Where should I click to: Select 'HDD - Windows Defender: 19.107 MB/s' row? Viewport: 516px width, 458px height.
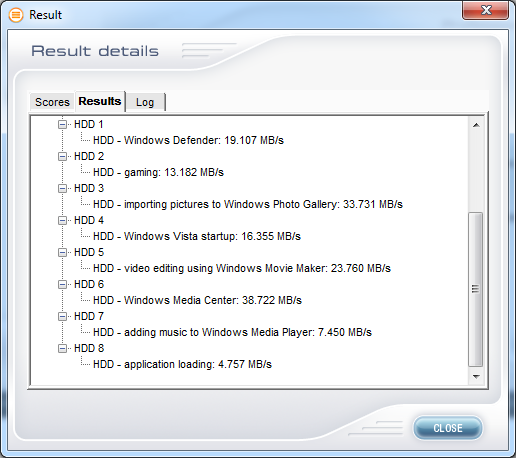tap(188, 140)
